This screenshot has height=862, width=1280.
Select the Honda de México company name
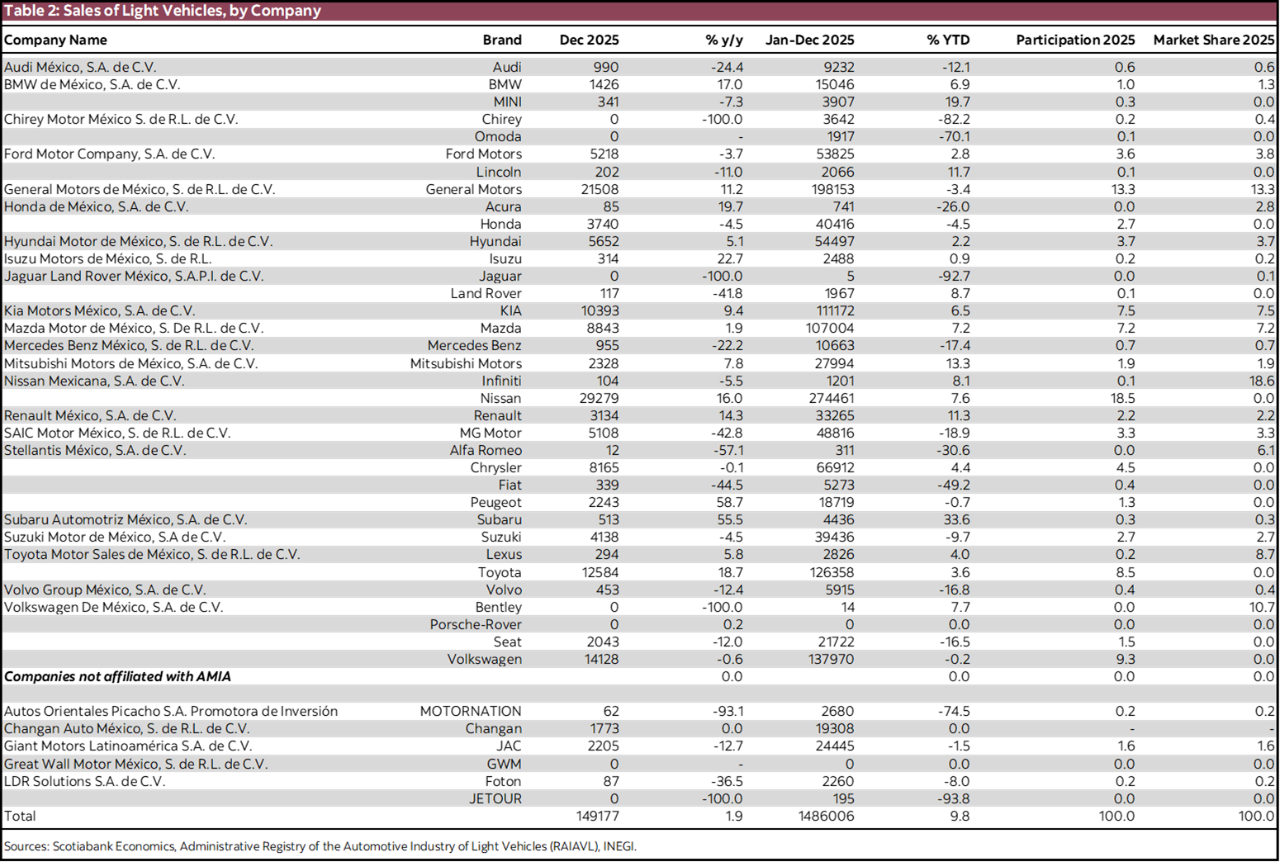(x=96, y=207)
